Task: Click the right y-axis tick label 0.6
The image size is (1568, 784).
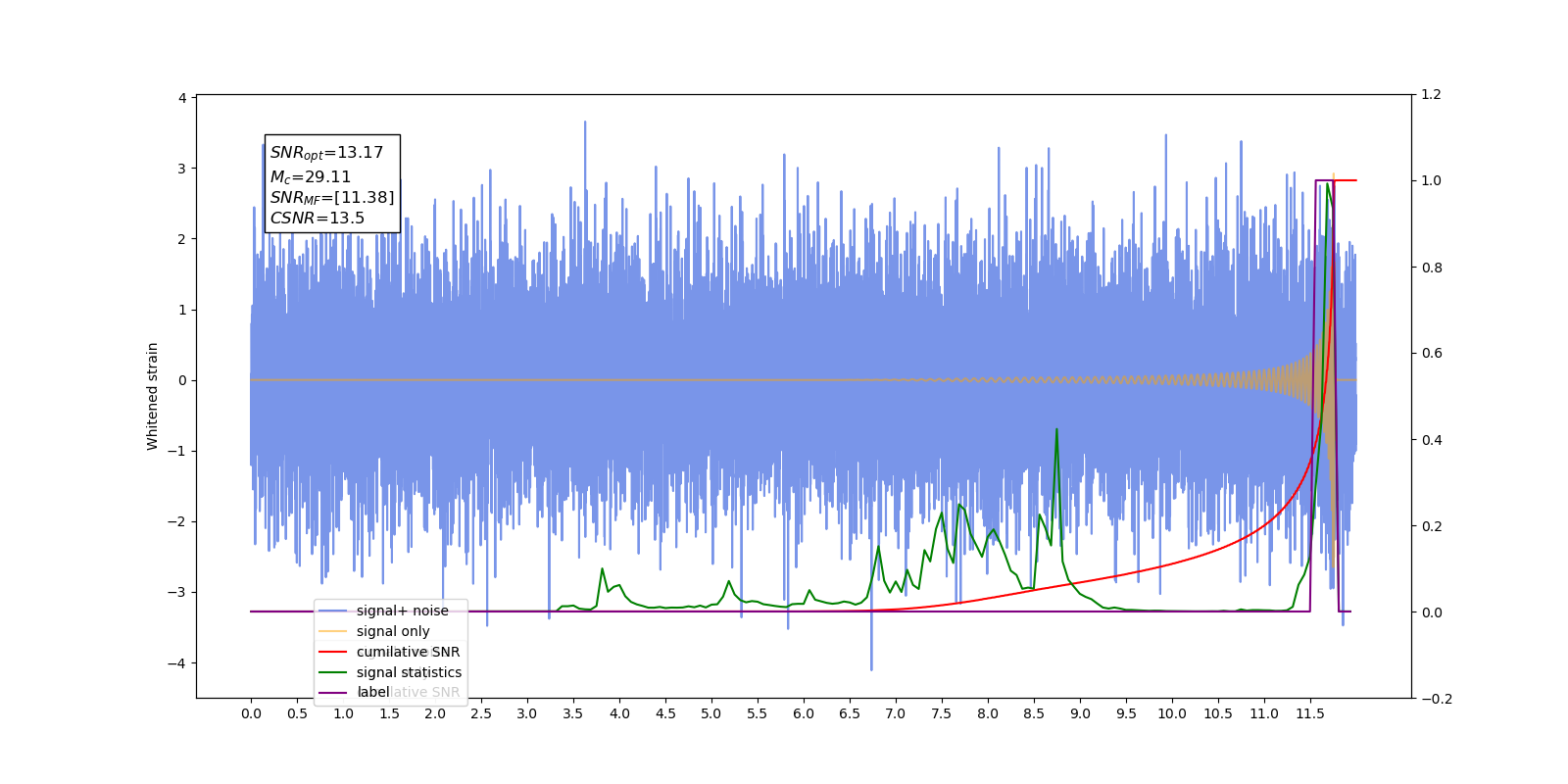Action: [1432, 353]
